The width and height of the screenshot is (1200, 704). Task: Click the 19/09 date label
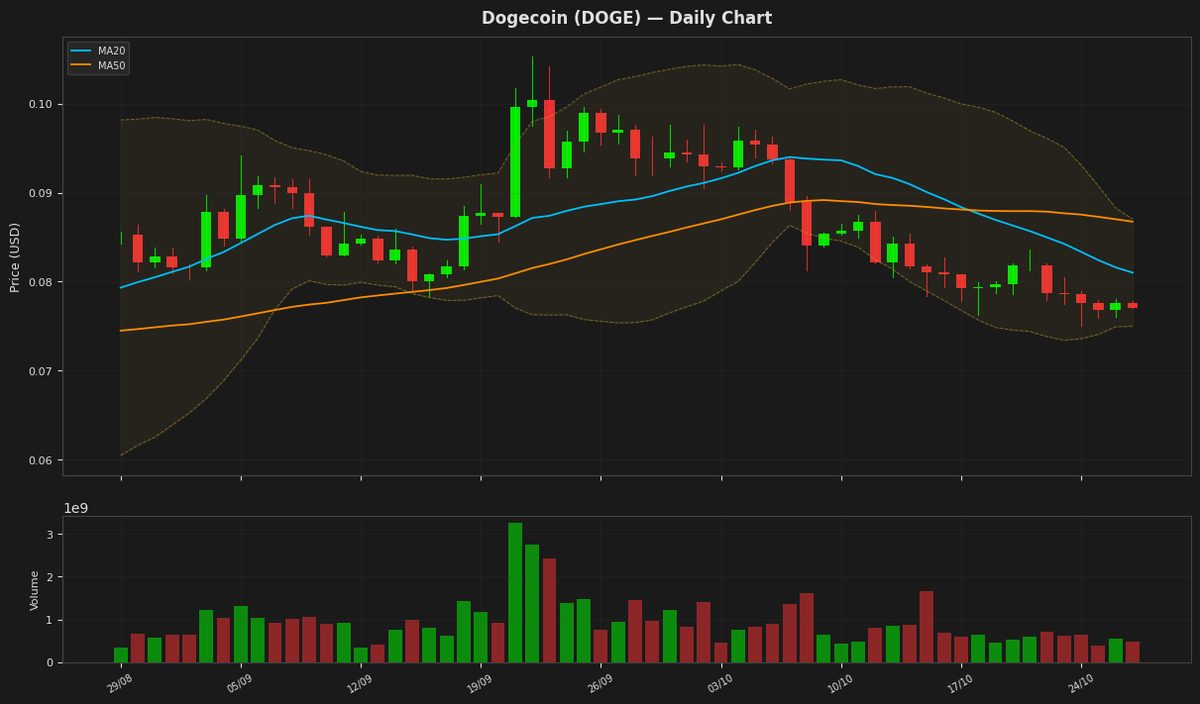479,683
